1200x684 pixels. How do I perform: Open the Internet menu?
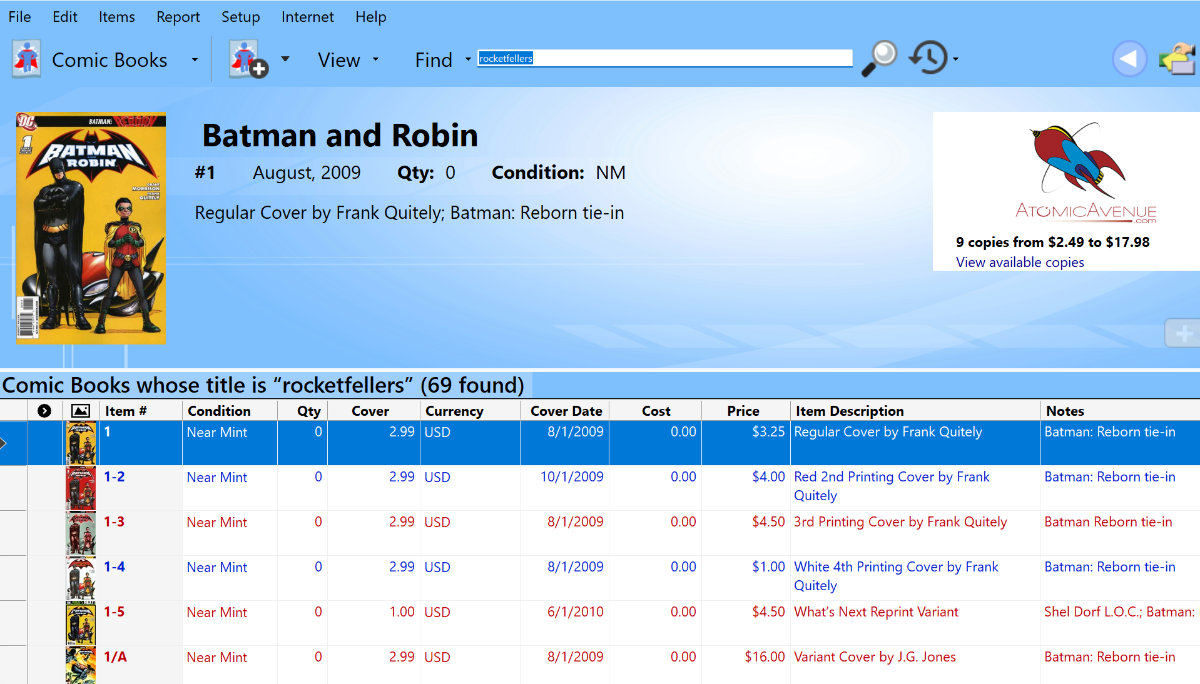click(308, 17)
